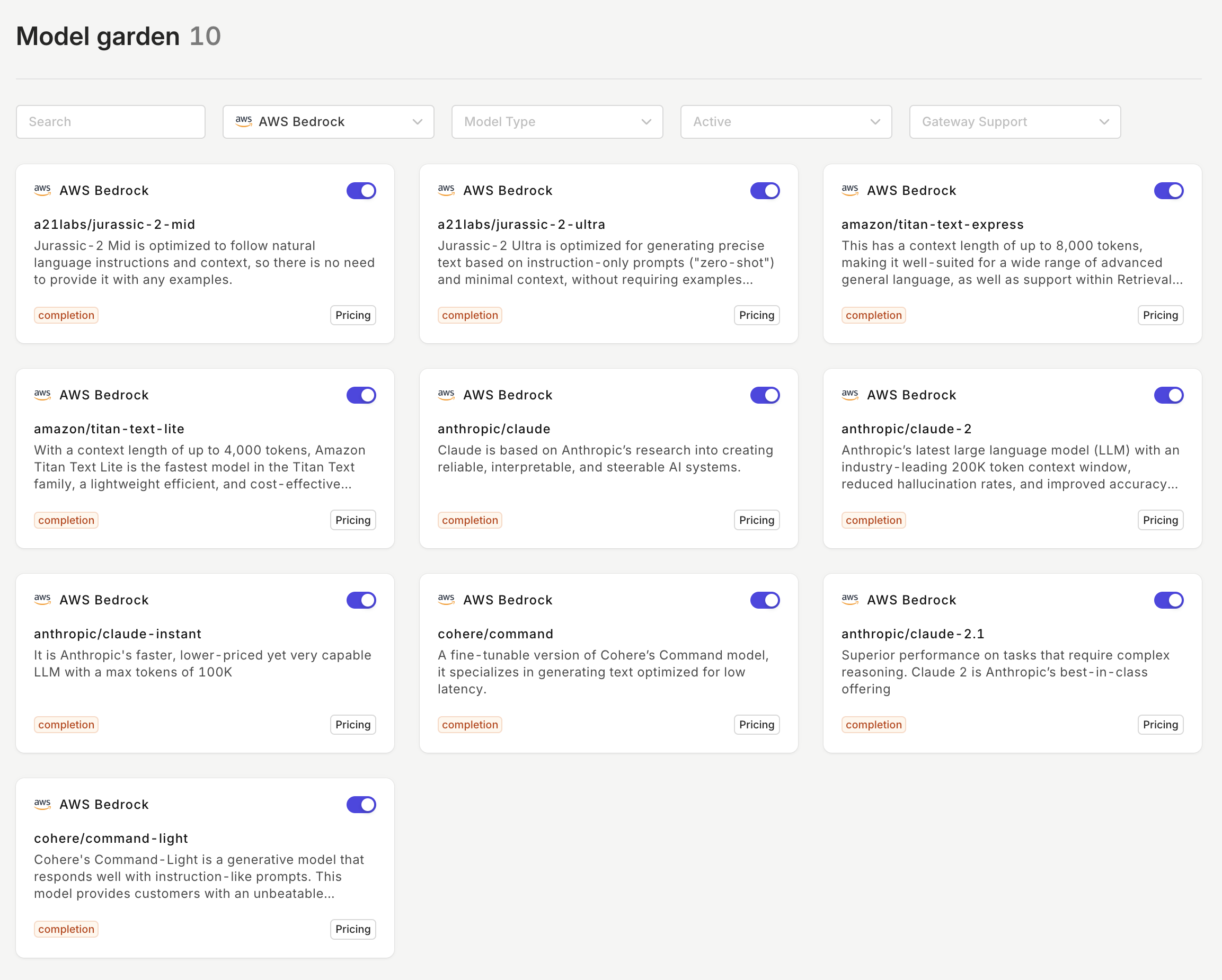Open Gateway Support filter dropdown
1222x980 pixels.
pos(1015,122)
